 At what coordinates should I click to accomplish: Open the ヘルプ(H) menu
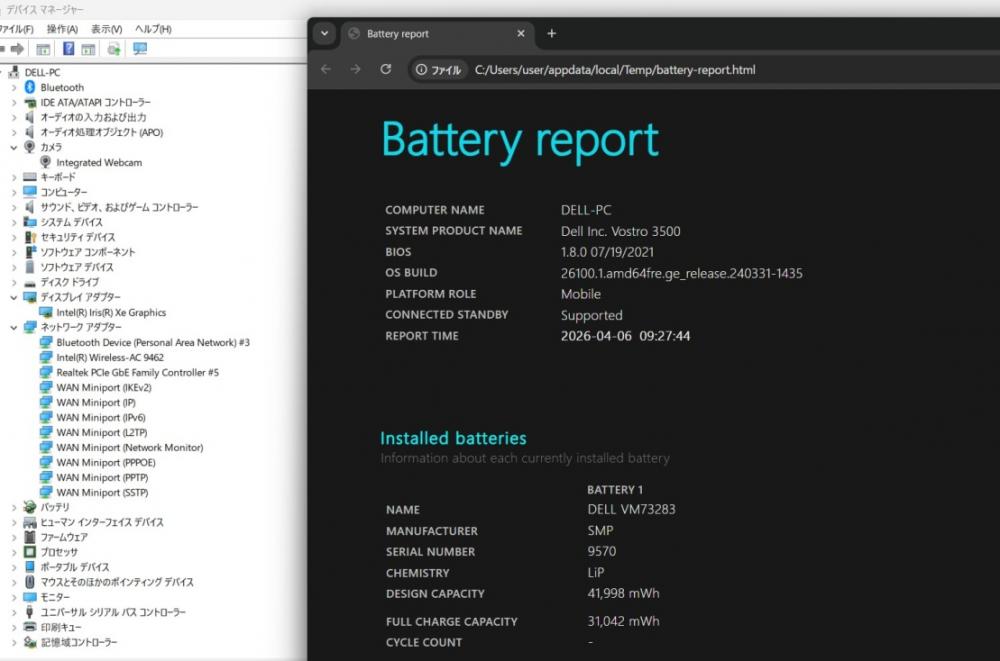(x=153, y=29)
